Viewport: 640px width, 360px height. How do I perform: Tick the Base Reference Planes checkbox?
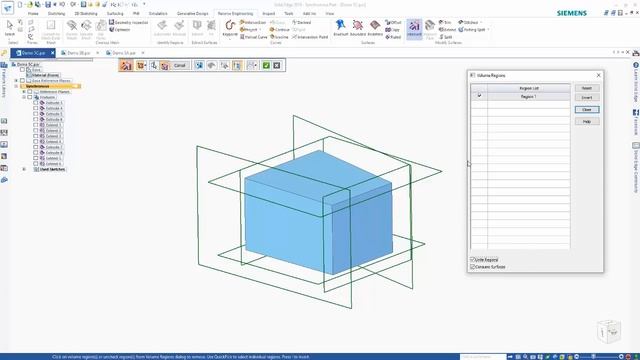coord(22,81)
